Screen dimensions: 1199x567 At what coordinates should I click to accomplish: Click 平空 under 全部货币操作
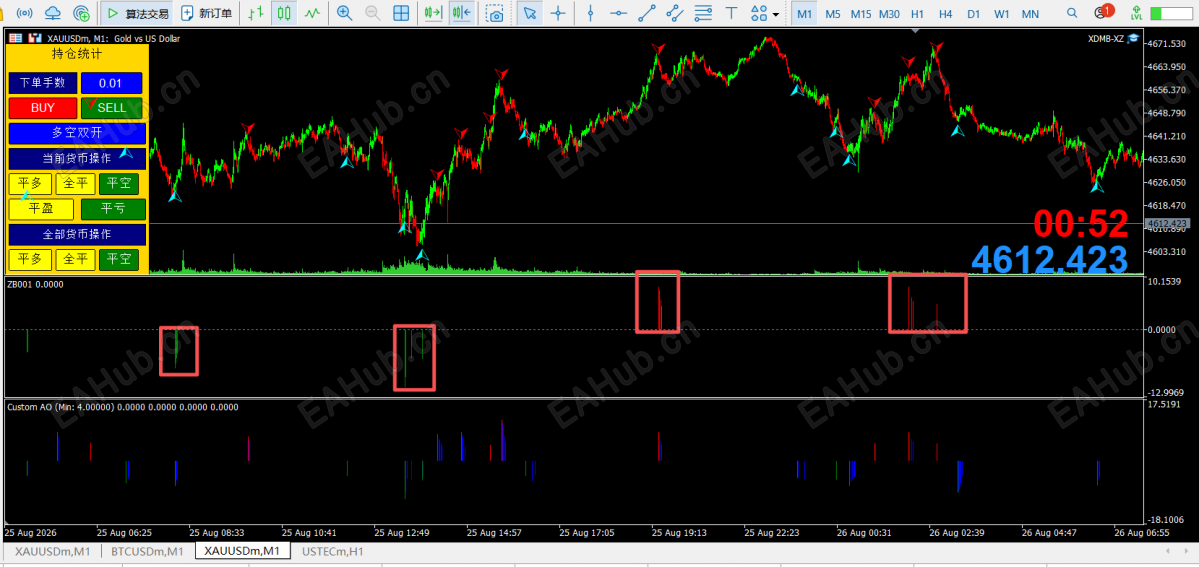(x=119, y=259)
